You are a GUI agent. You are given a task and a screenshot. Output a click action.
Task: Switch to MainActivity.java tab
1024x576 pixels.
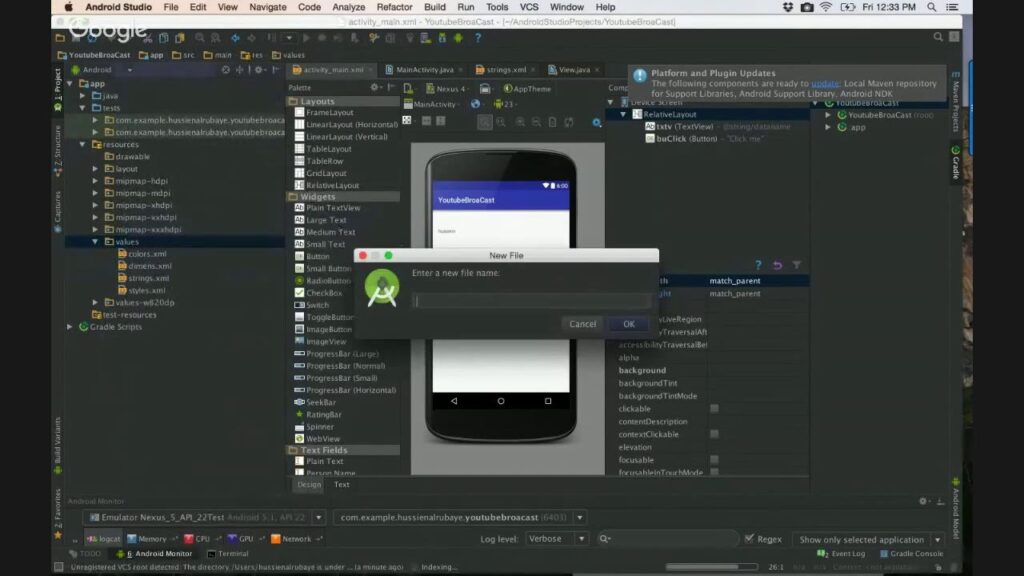point(424,69)
